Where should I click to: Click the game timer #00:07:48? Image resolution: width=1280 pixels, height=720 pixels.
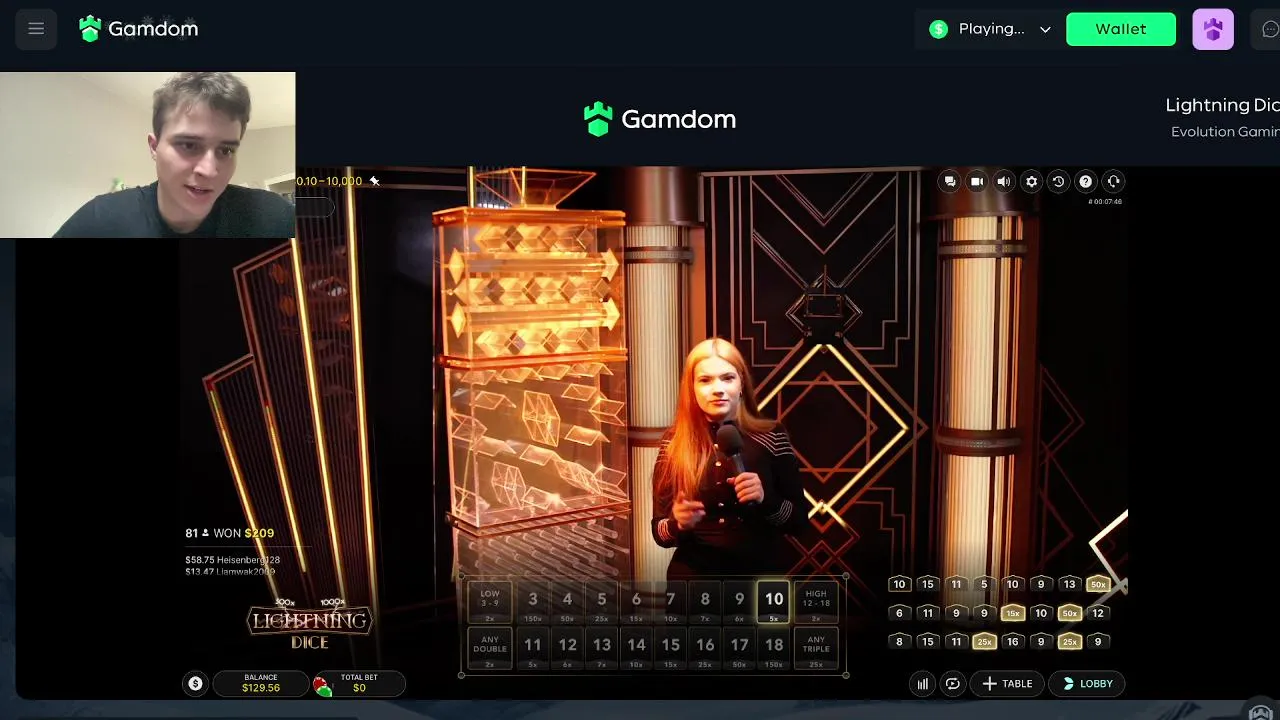tap(1105, 202)
